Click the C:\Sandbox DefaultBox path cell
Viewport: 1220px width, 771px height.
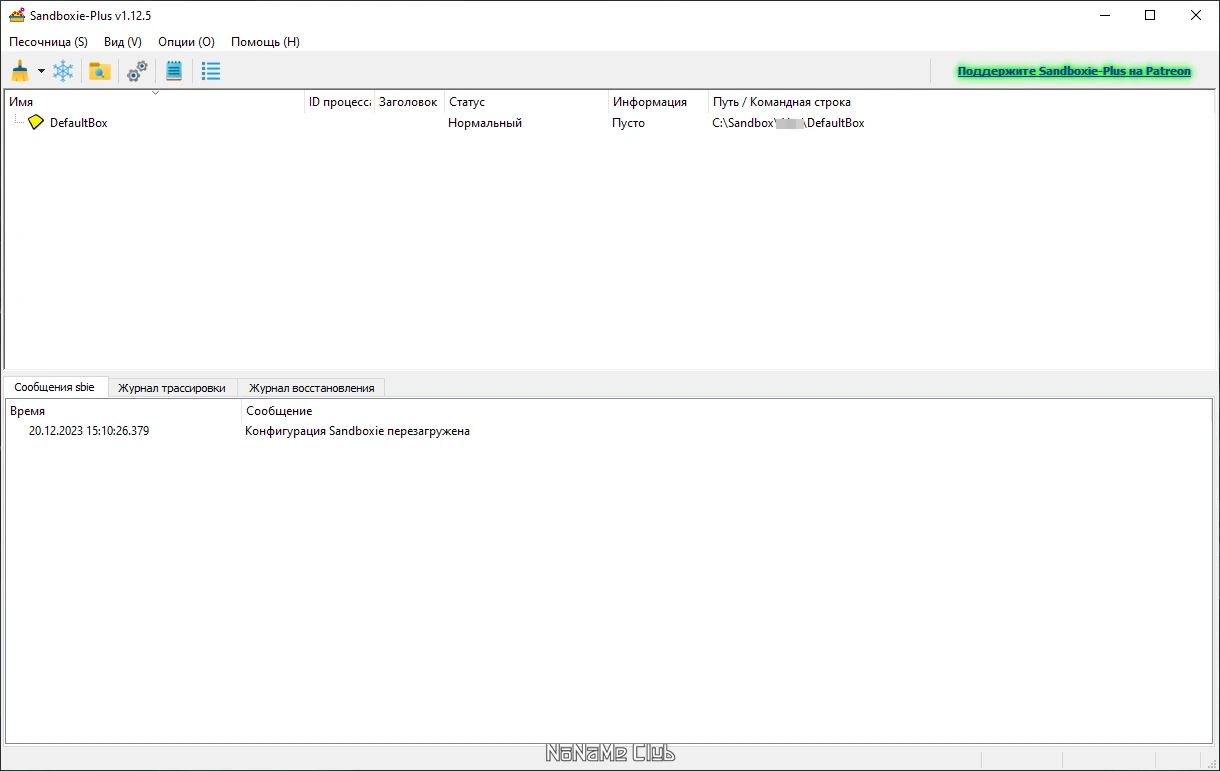coord(788,123)
